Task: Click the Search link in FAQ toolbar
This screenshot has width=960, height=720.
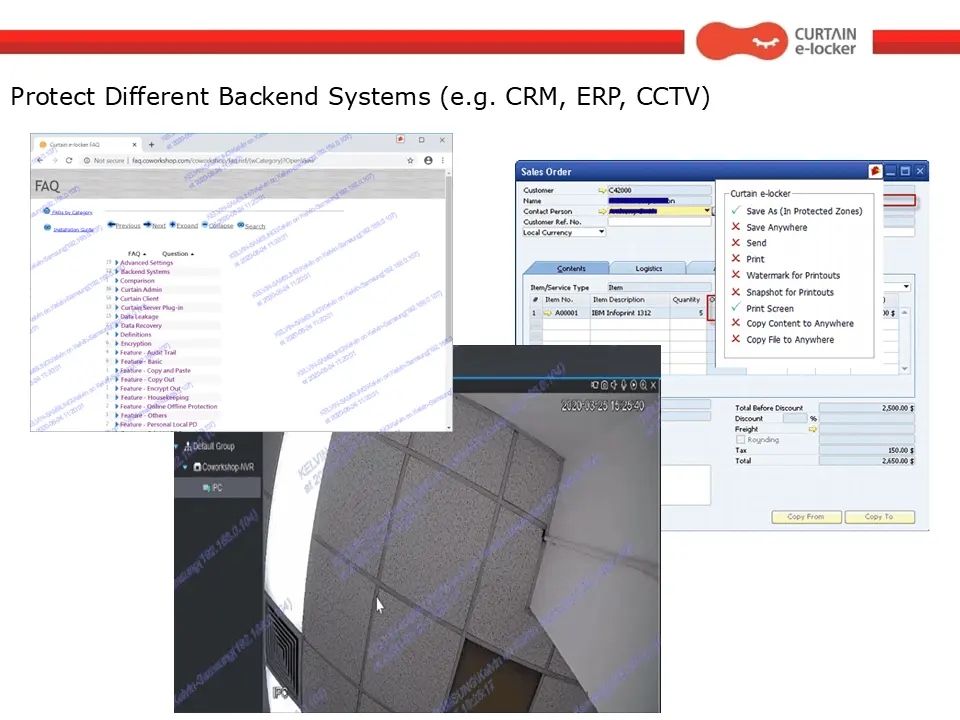Action: (x=255, y=226)
